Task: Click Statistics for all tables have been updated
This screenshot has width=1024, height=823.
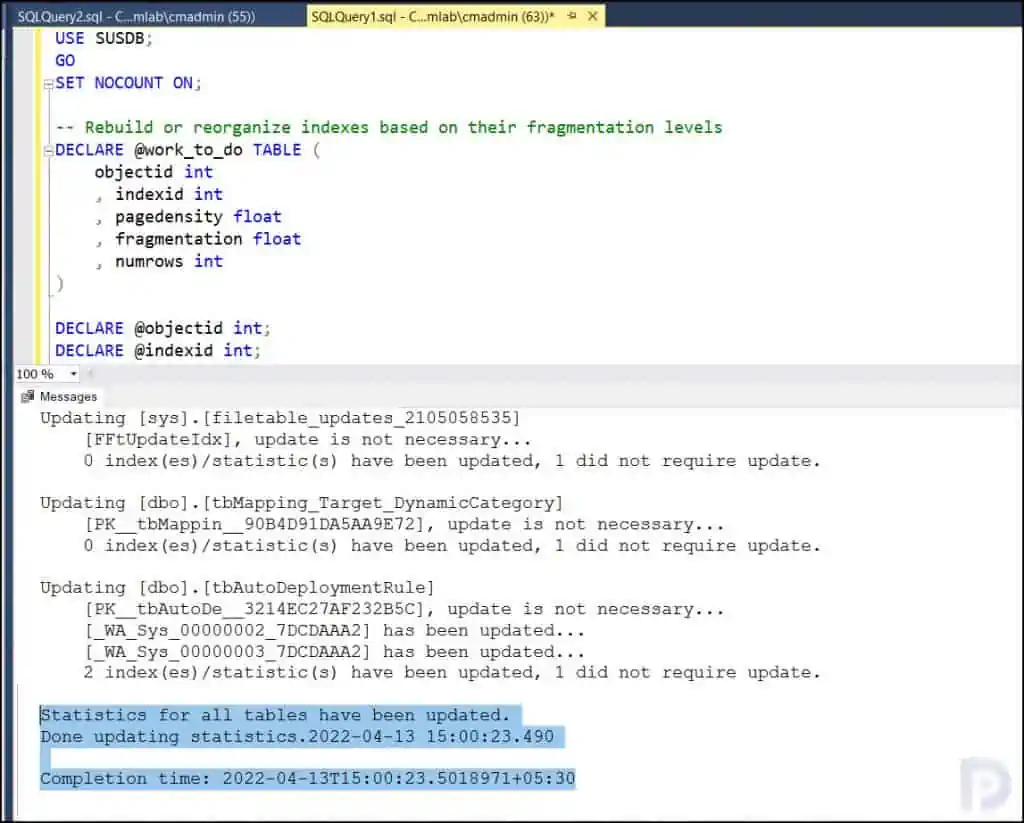Action: pos(275,715)
